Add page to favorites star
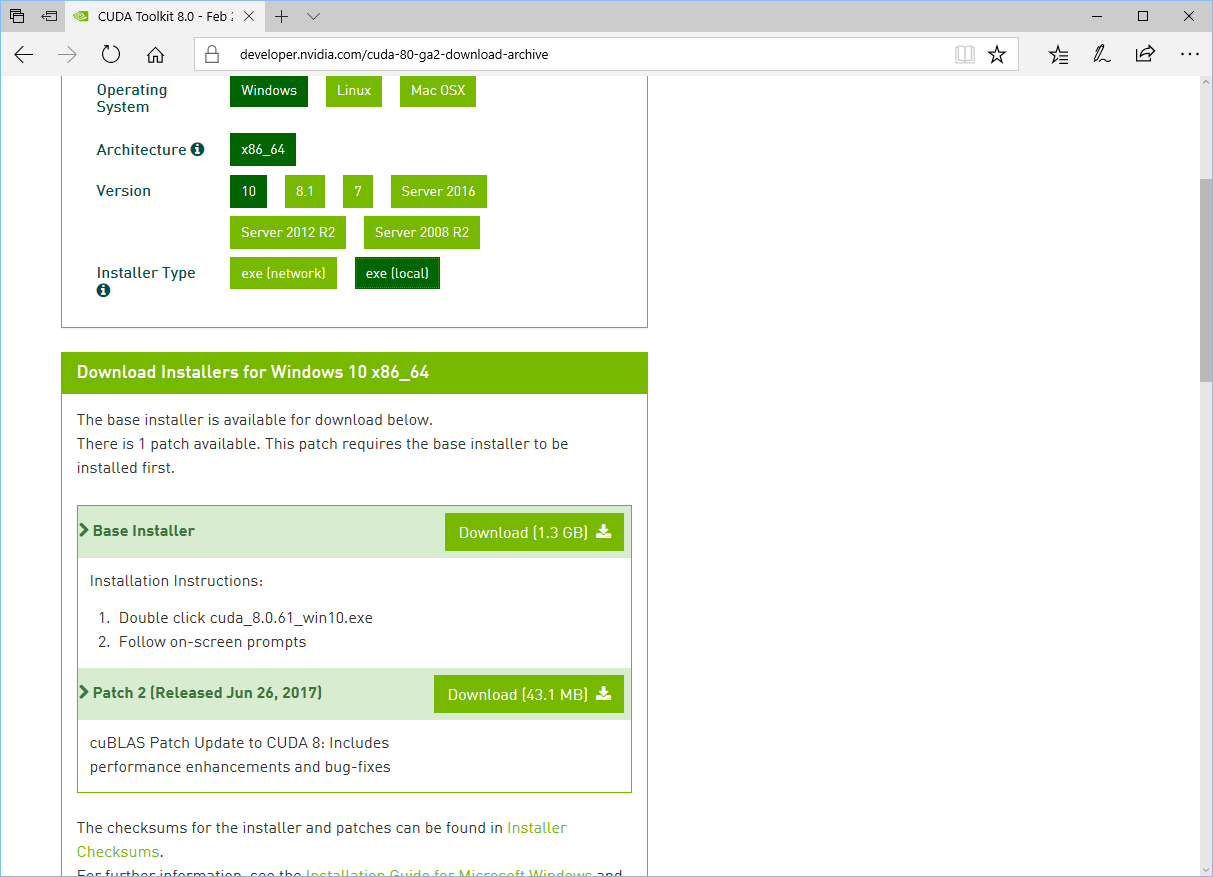Screen dimensions: 1213x877 tap(997, 54)
